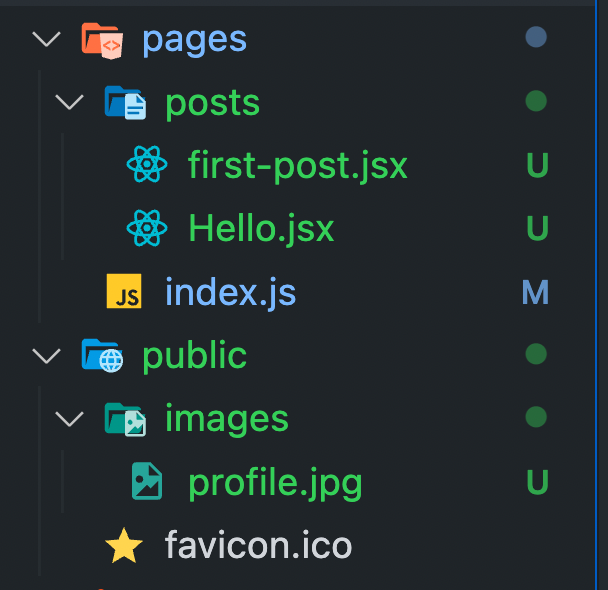Image resolution: width=608 pixels, height=590 pixels.
Task: Open favicon.ico from the public folder
Action: coord(258,545)
